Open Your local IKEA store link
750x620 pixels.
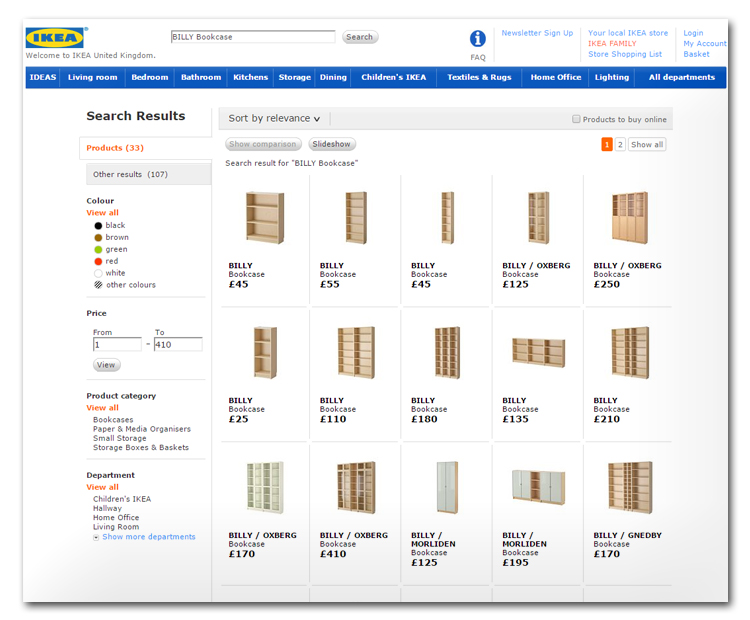pos(628,33)
